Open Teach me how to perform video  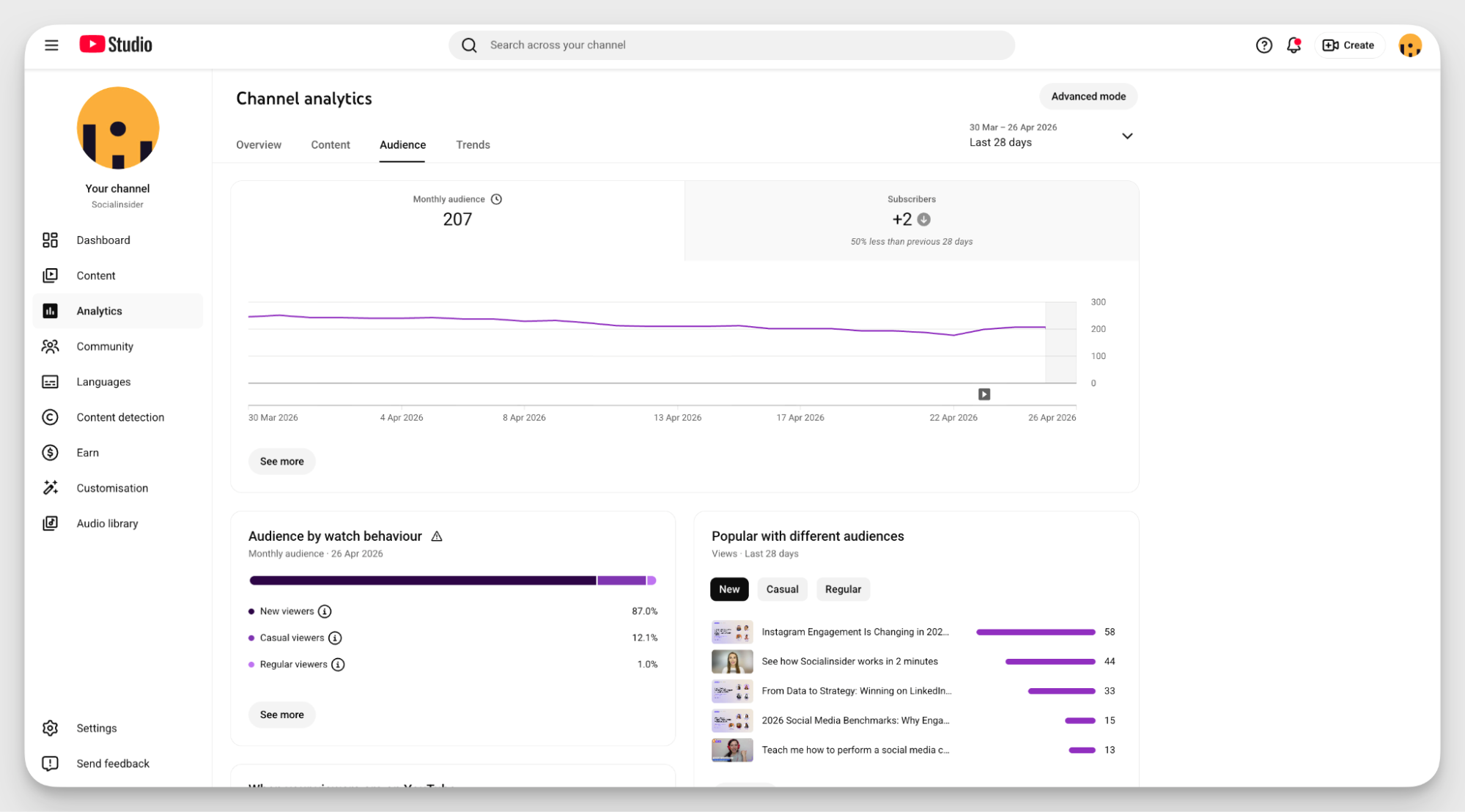855,750
